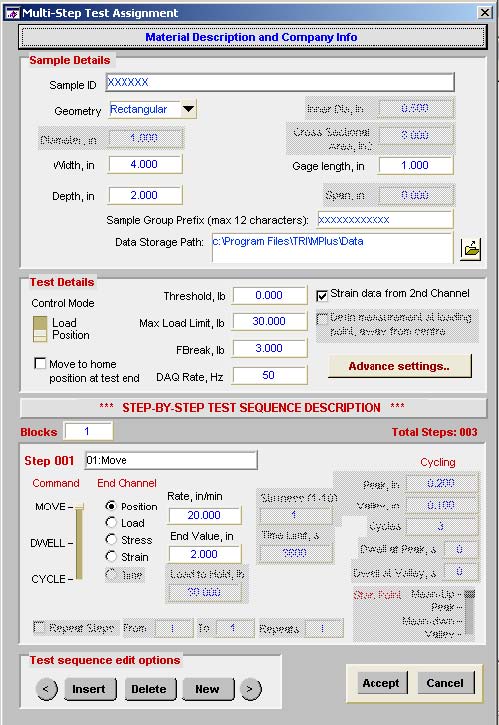The width and height of the screenshot is (499, 725).
Task: Click the Blocks count field
Action: click(88, 431)
